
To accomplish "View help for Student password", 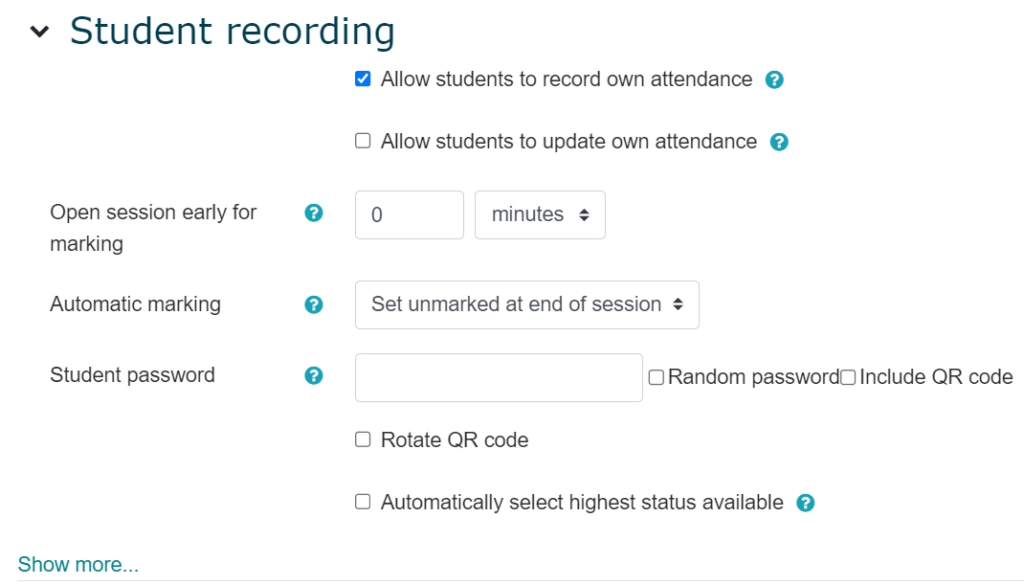I will pyautogui.click(x=314, y=376).
